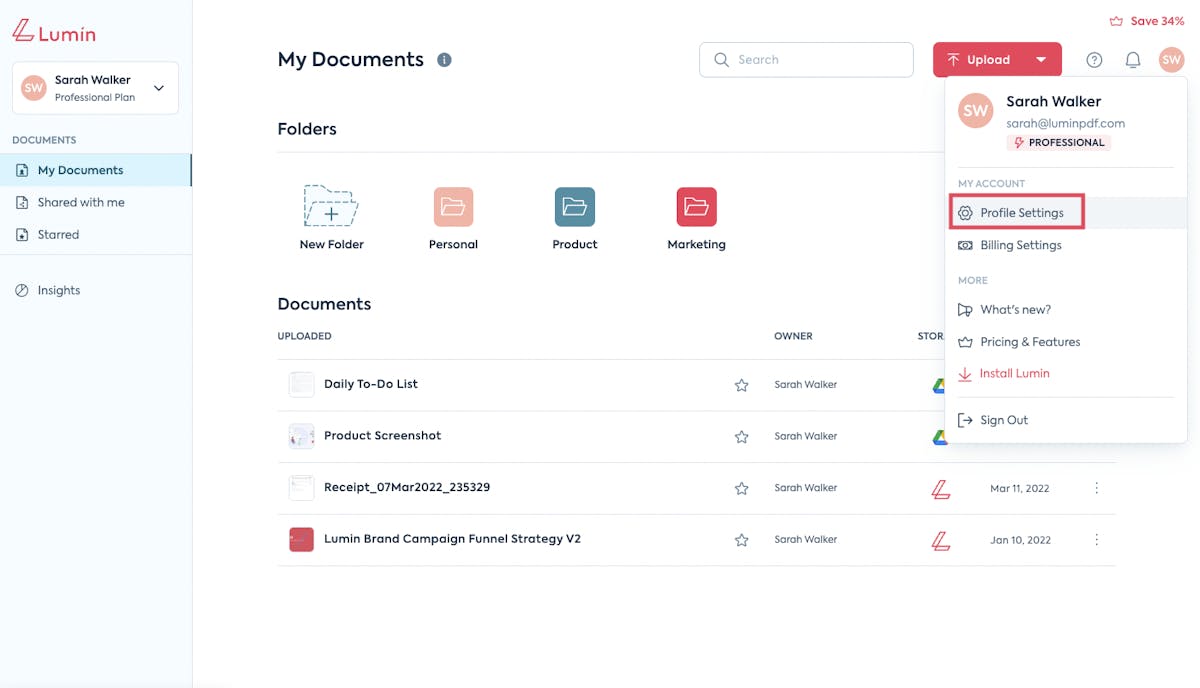The width and height of the screenshot is (1200, 688).
Task: Click the Jan 10, 2022 date
Action: click(1020, 540)
